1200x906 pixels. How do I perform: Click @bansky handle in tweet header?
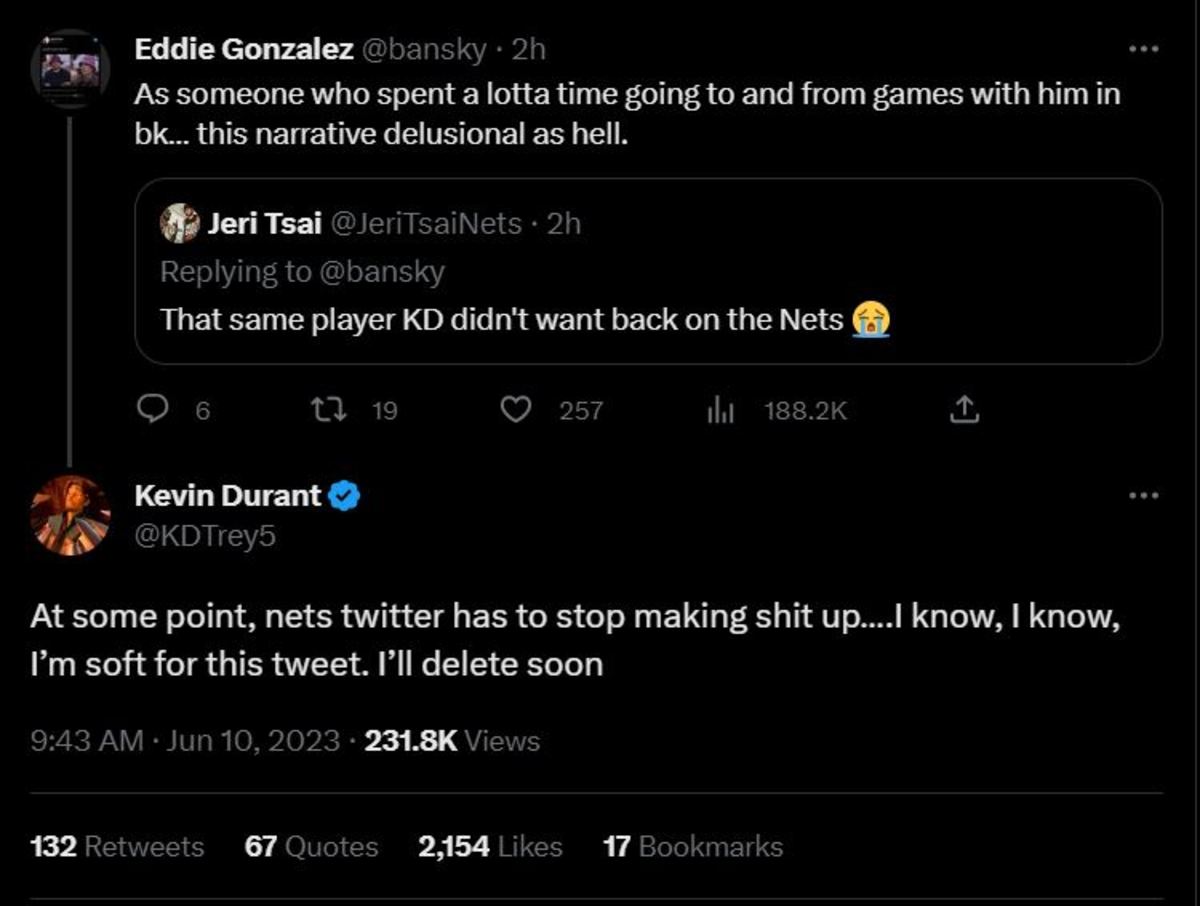click(421, 49)
